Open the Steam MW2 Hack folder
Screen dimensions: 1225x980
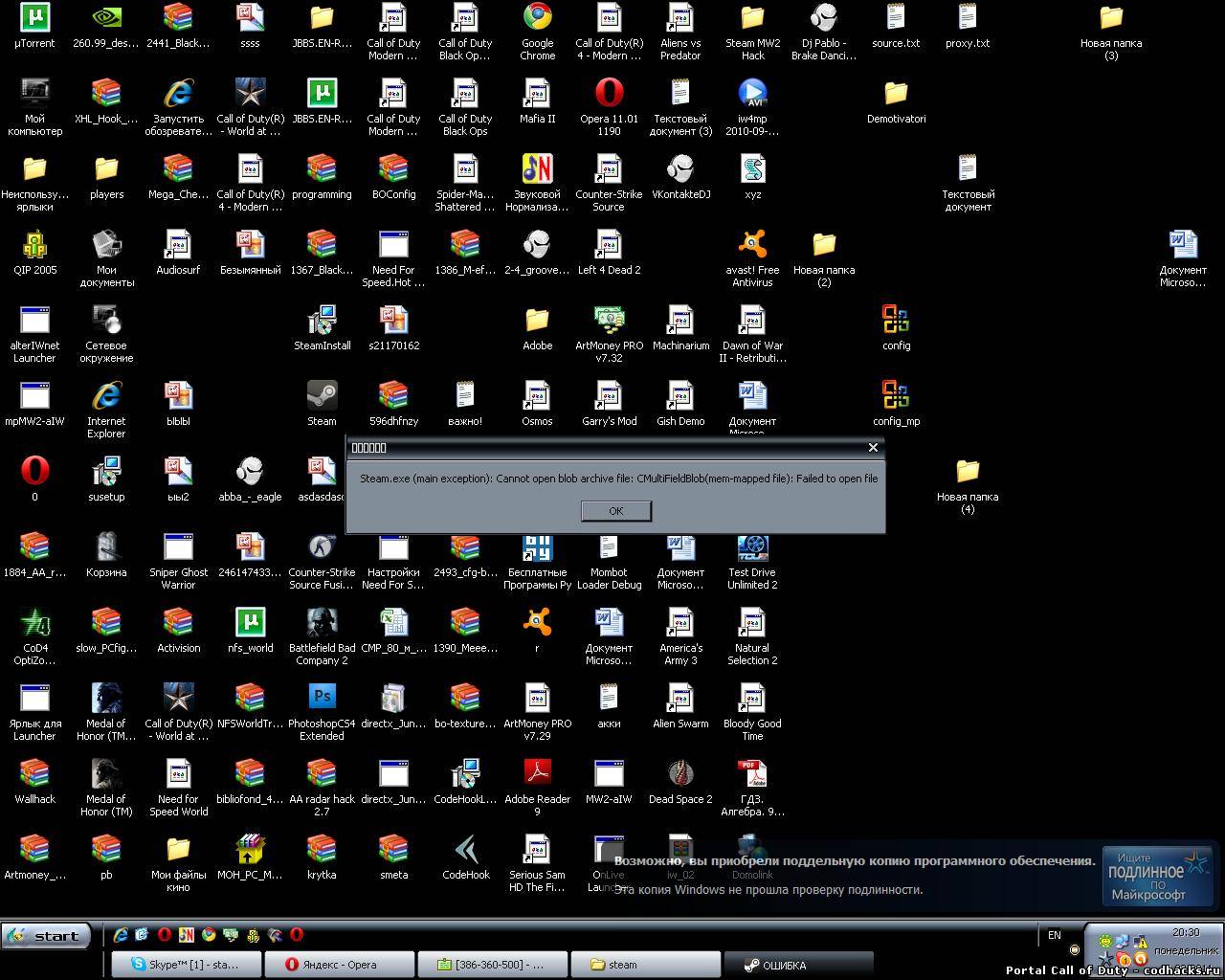[x=752, y=32]
